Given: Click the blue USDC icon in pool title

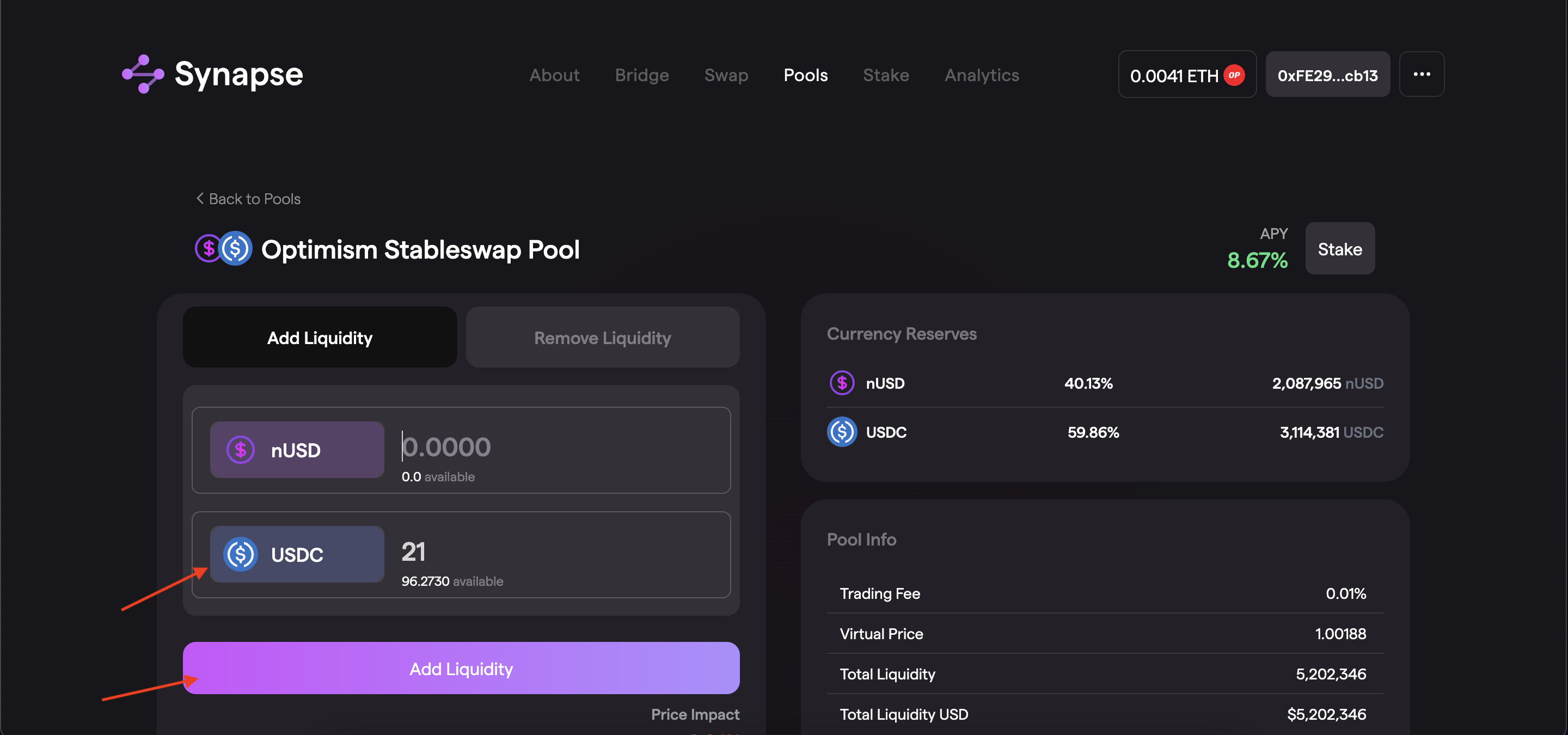Looking at the screenshot, I should click(236, 248).
